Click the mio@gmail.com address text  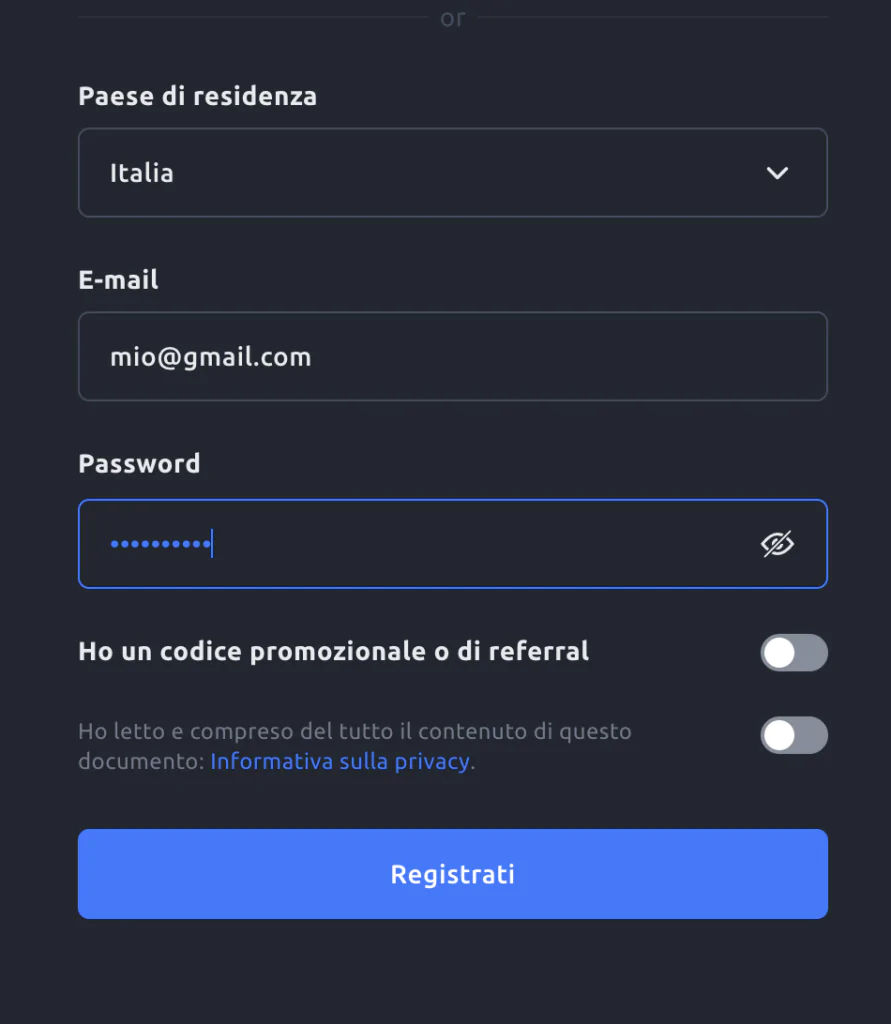[x=210, y=357]
